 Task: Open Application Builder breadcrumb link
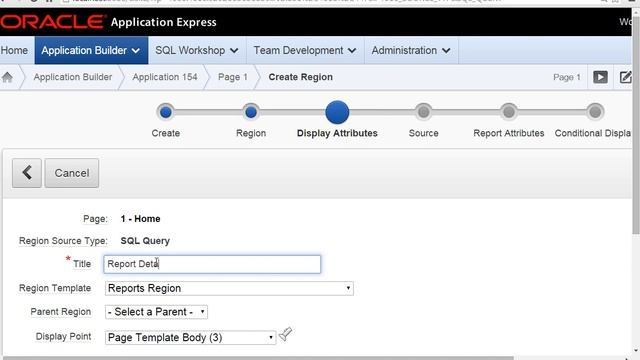[x=73, y=77]
